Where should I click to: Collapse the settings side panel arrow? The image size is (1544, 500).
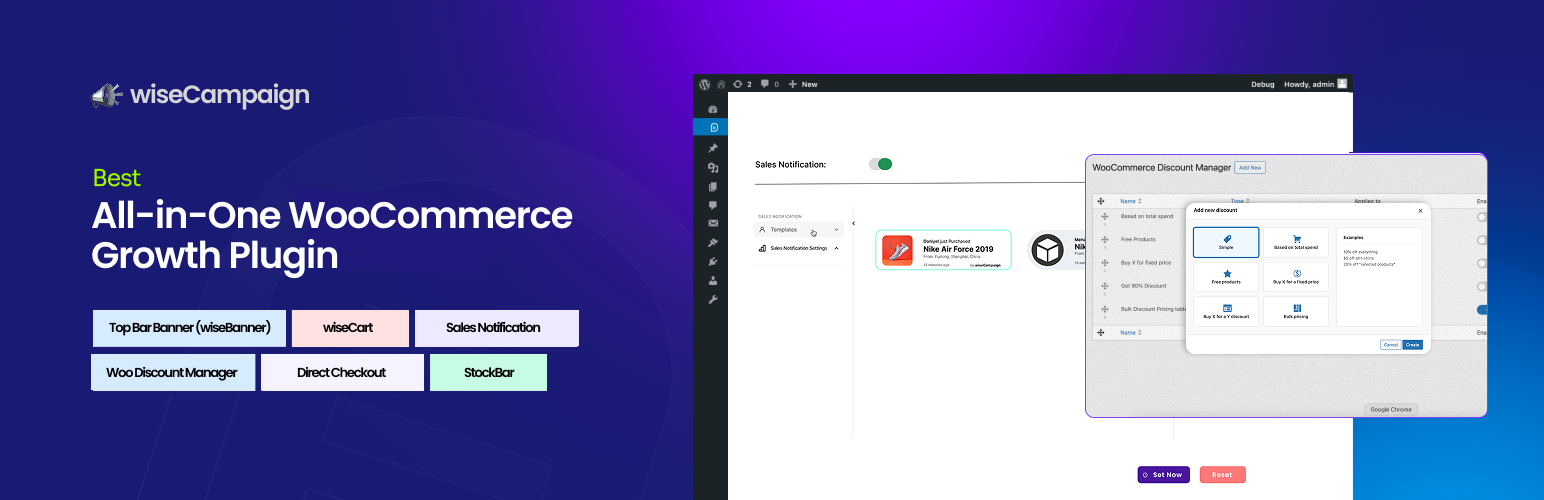pyautogui.click(x=854, y=223)
